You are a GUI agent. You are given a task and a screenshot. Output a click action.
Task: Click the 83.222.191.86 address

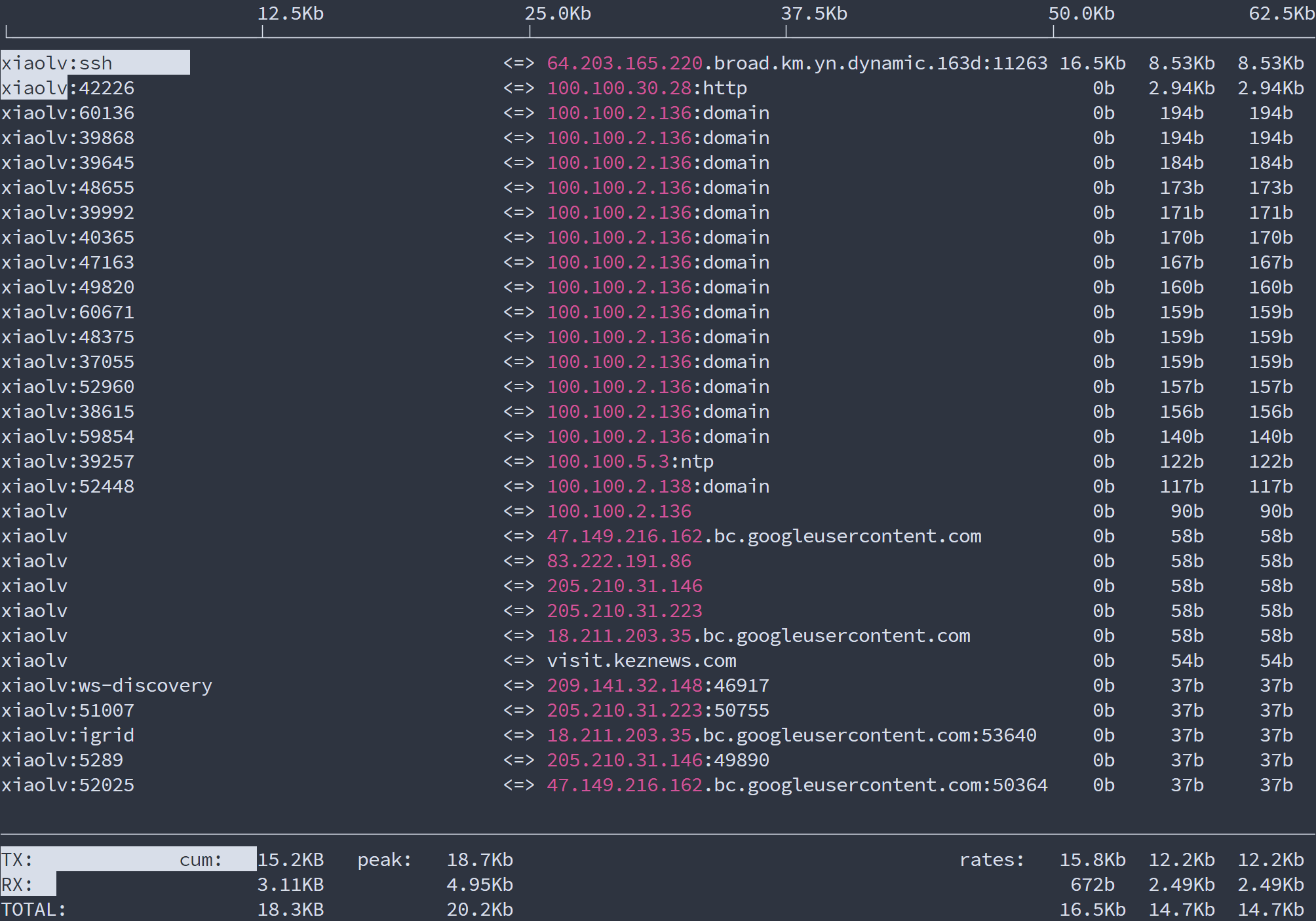coord(619,561)
